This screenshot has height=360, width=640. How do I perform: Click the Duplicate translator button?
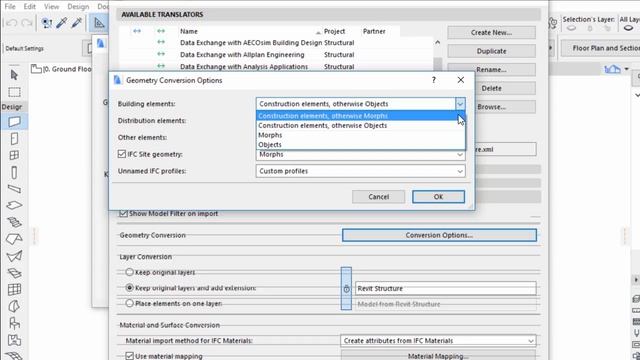tap(491, 51)
